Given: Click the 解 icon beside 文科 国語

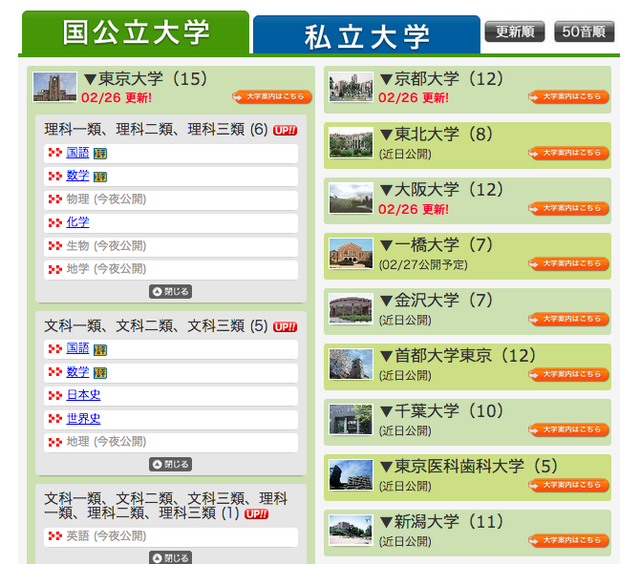Looking at the screenshot, I should (x=100, y=350).
